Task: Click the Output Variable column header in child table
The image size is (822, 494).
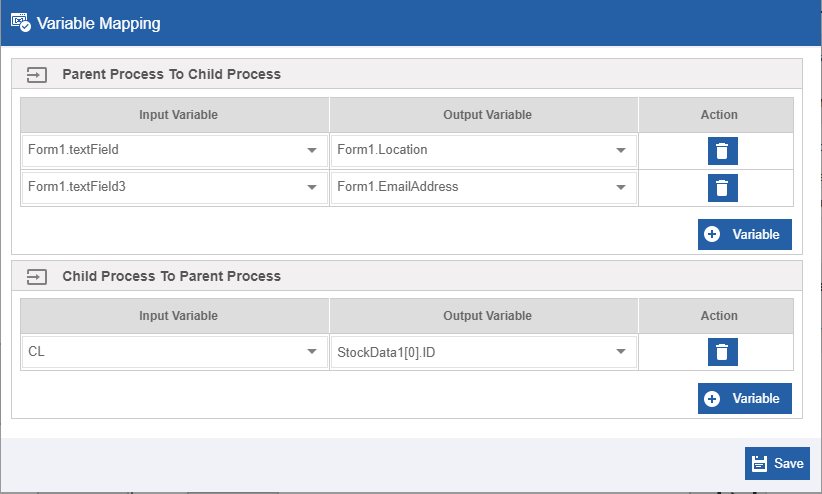Action: (x=487, y=316)
